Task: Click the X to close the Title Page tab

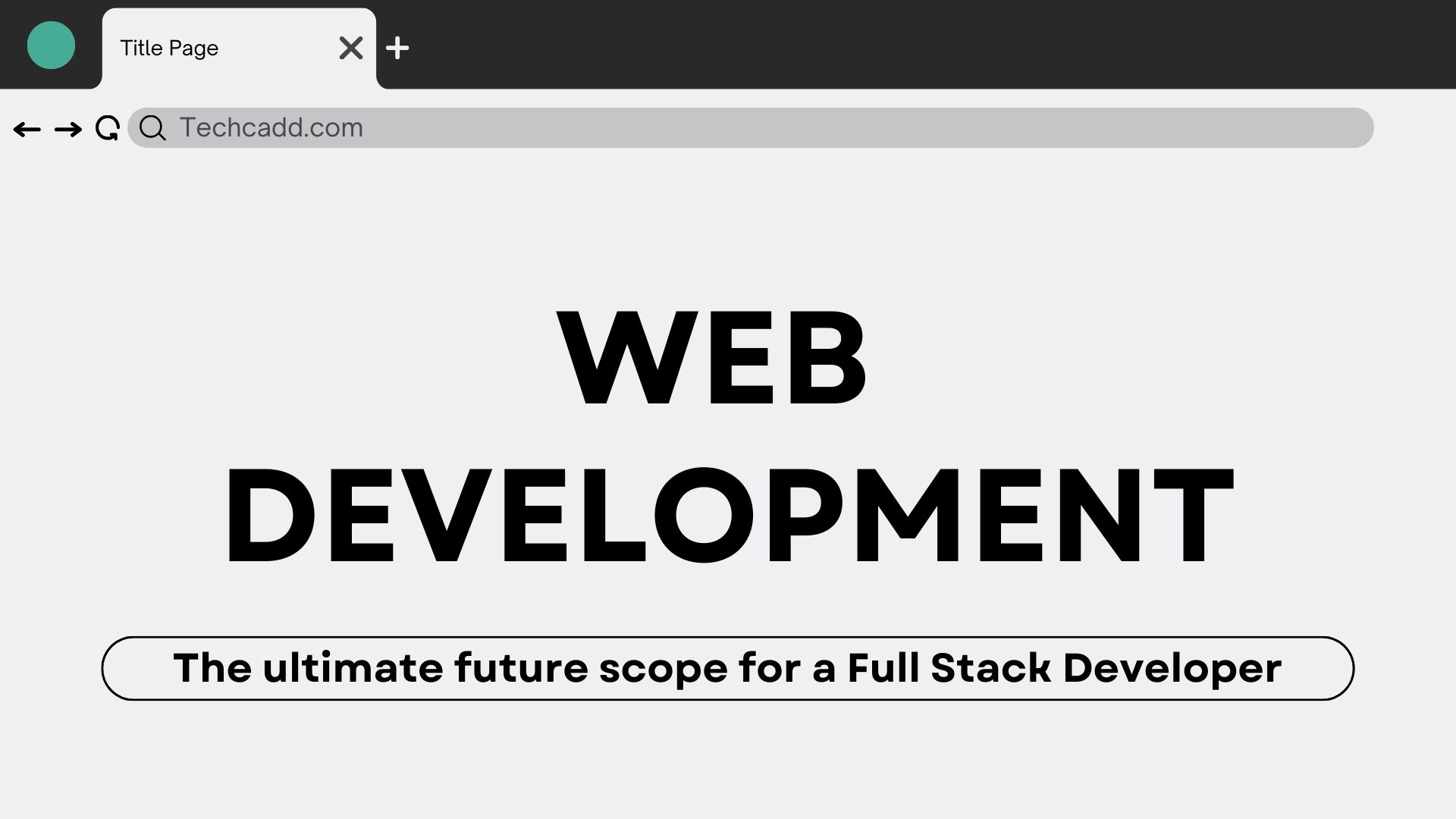Action: click(x=351, y=48)
